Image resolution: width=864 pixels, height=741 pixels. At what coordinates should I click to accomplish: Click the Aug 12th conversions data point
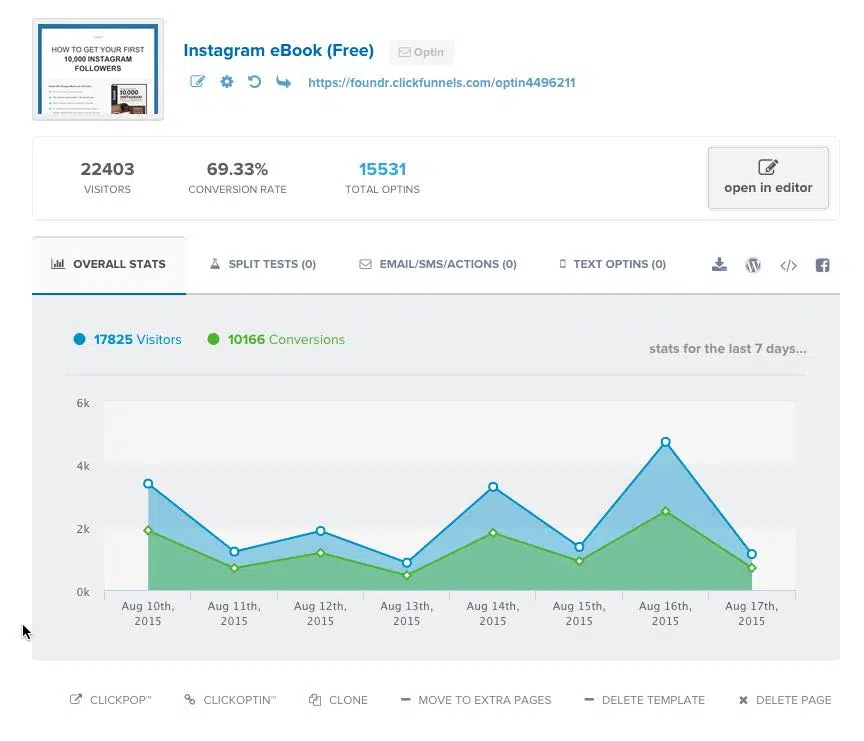pos(321,553)
